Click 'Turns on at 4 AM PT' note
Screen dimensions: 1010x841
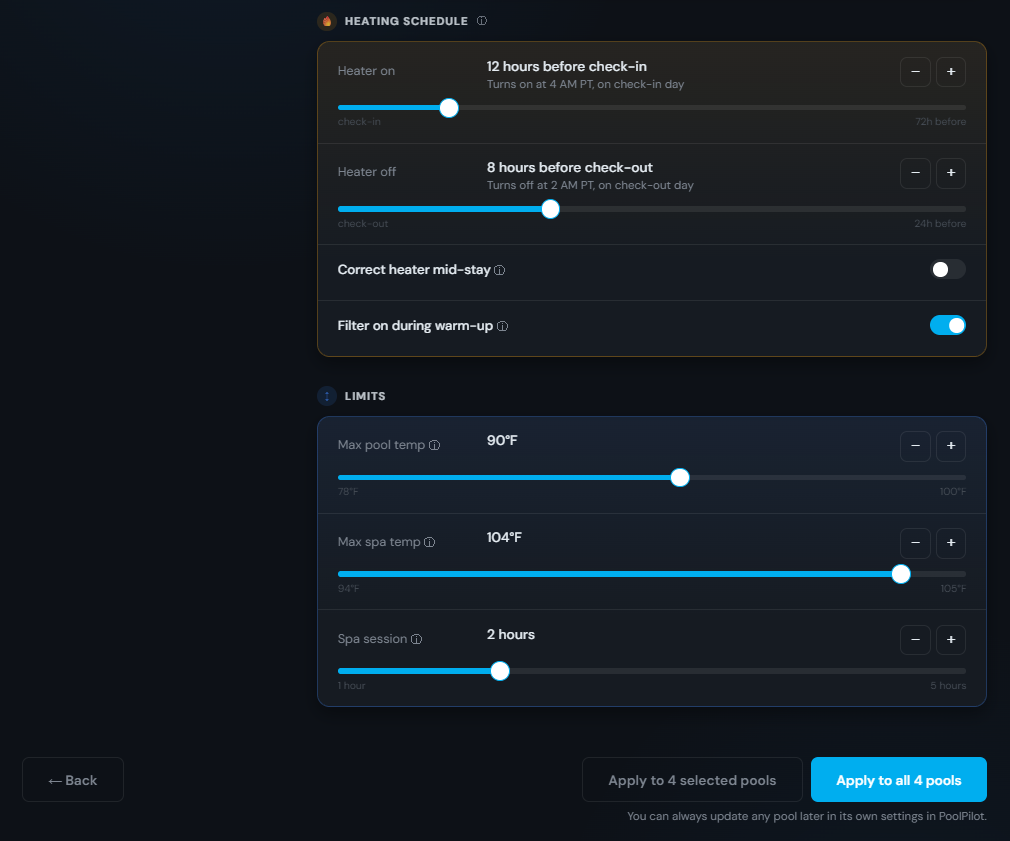click(586, 84)
